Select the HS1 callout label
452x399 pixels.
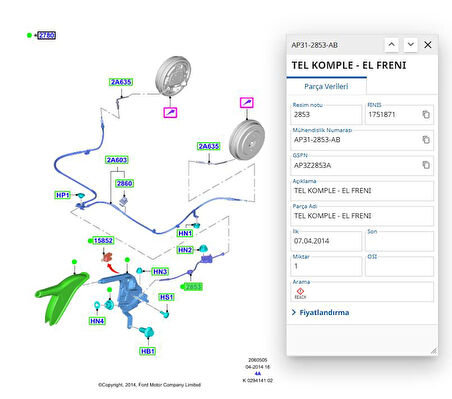click(166, 297)
